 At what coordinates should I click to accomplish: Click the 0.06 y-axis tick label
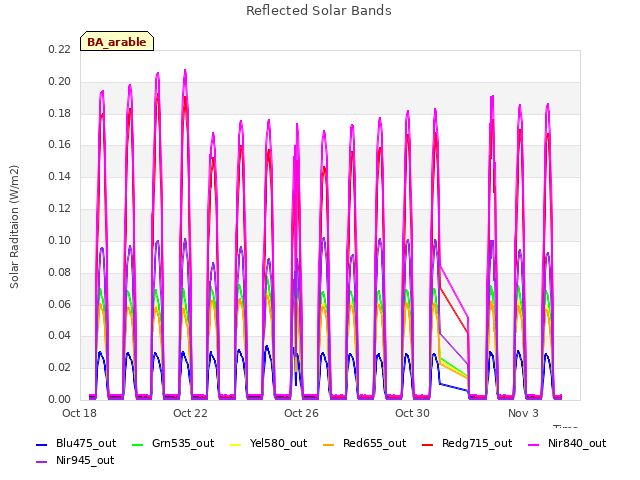click(x=60, y=304)
